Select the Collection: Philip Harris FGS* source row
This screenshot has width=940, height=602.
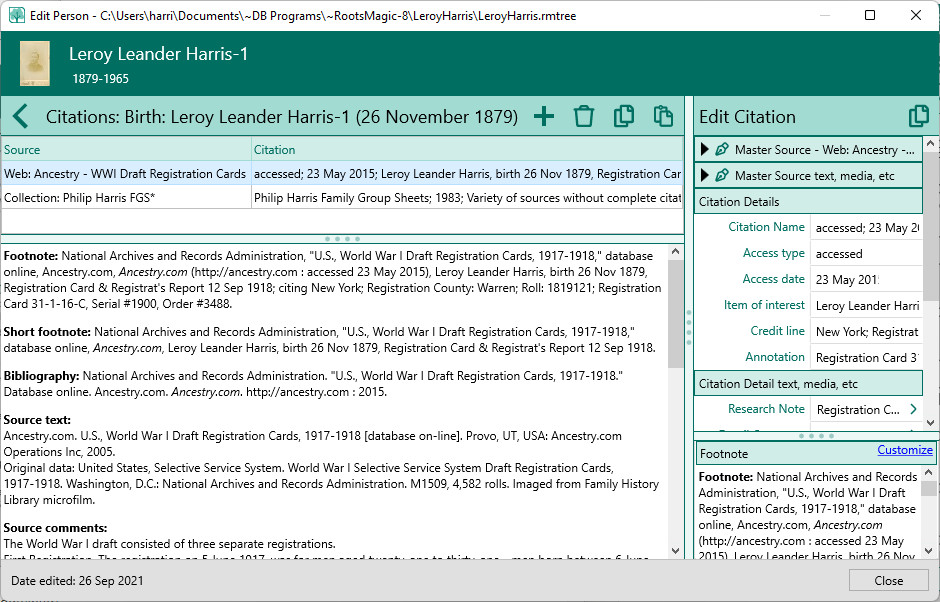[125, 198]
